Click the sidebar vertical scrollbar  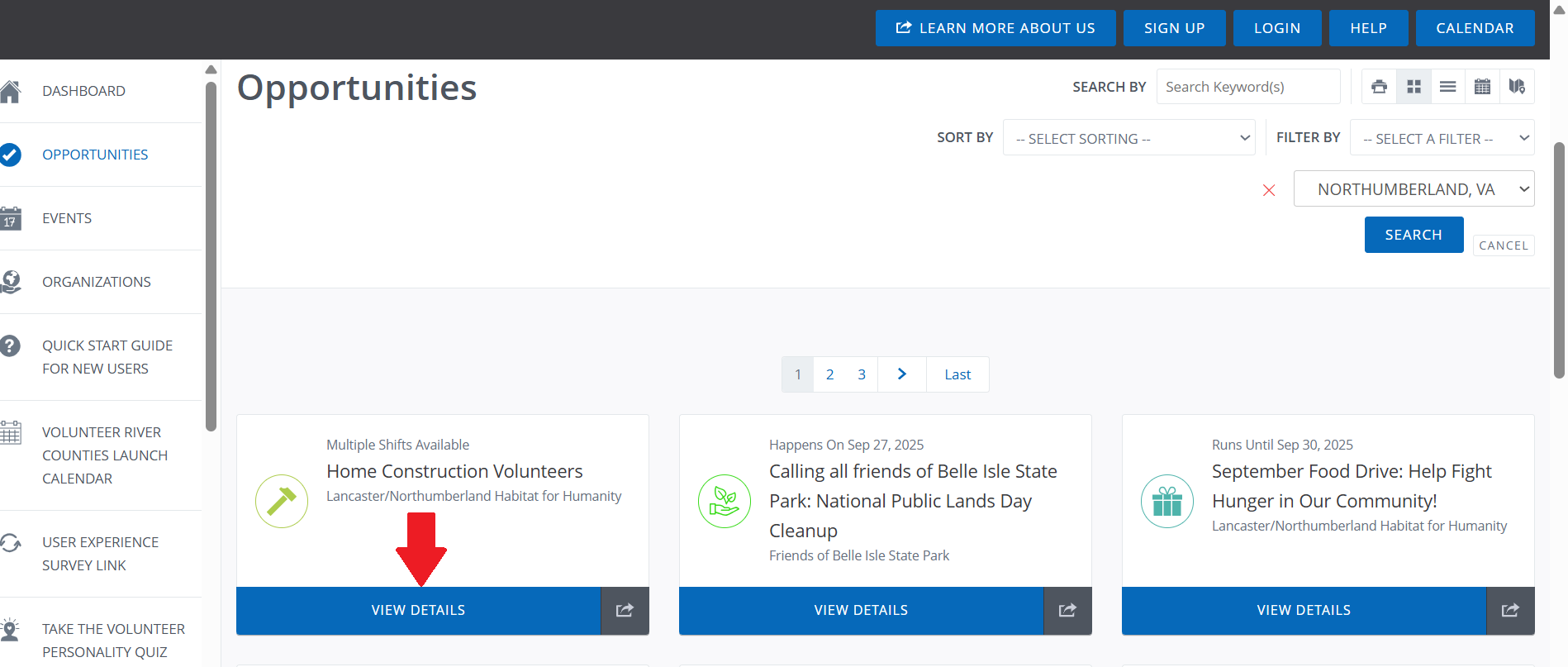click(x=211, y=256)
